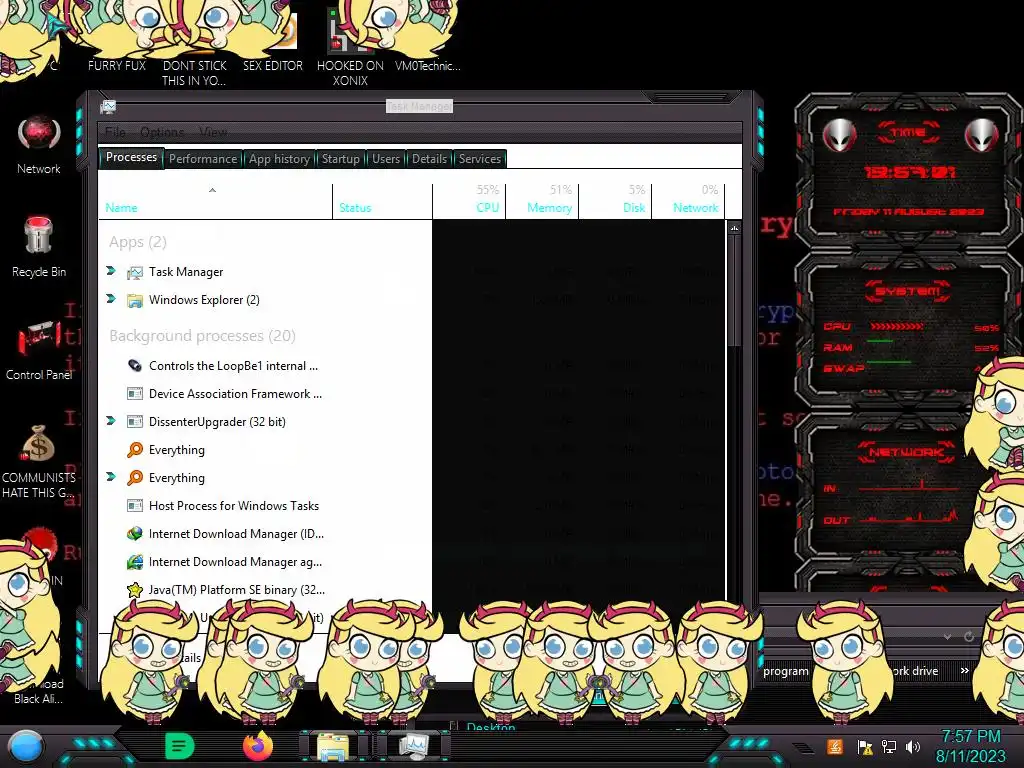
Task: Sort processes by the Status column
Action: [383, 201]
